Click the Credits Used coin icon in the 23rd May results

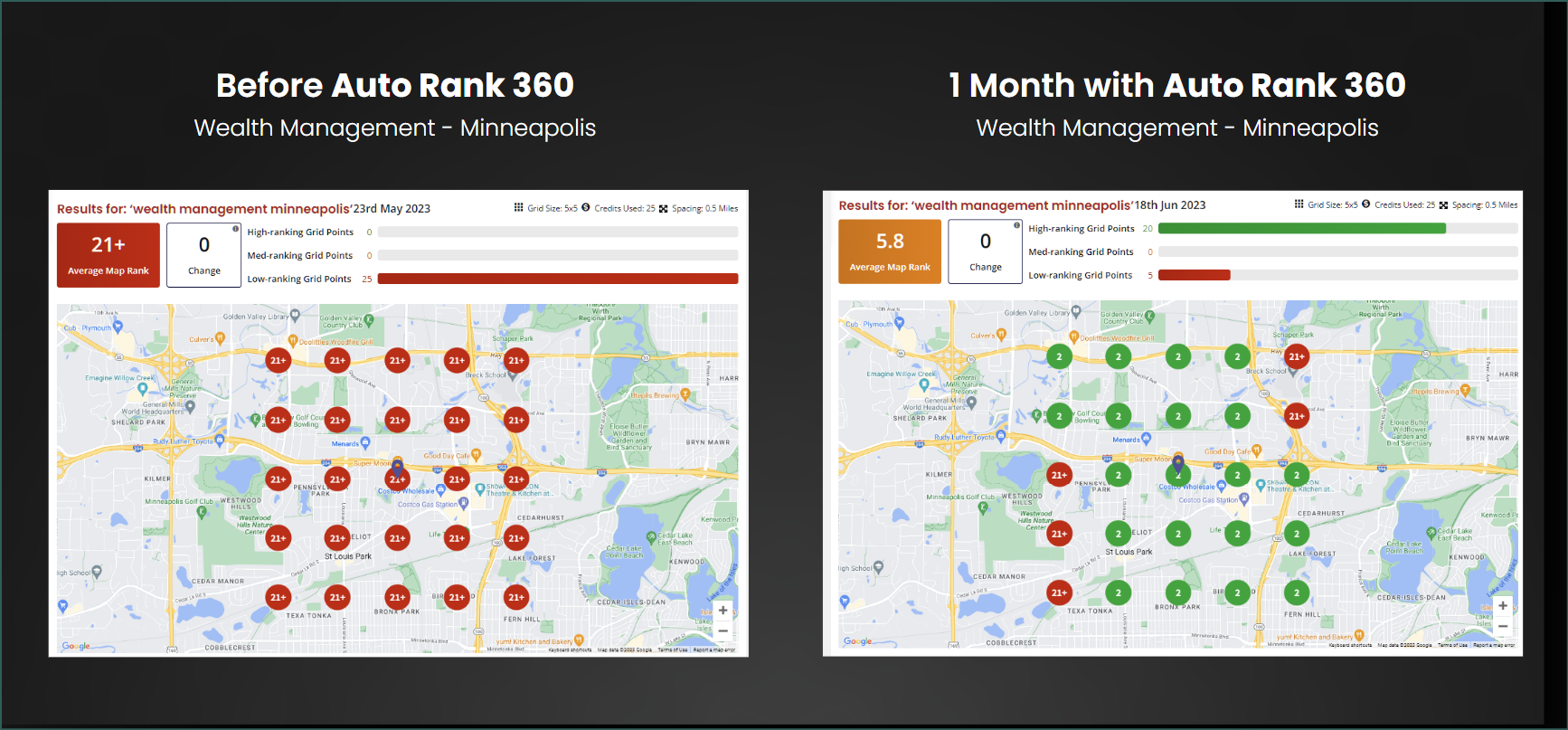coord(586,207)
